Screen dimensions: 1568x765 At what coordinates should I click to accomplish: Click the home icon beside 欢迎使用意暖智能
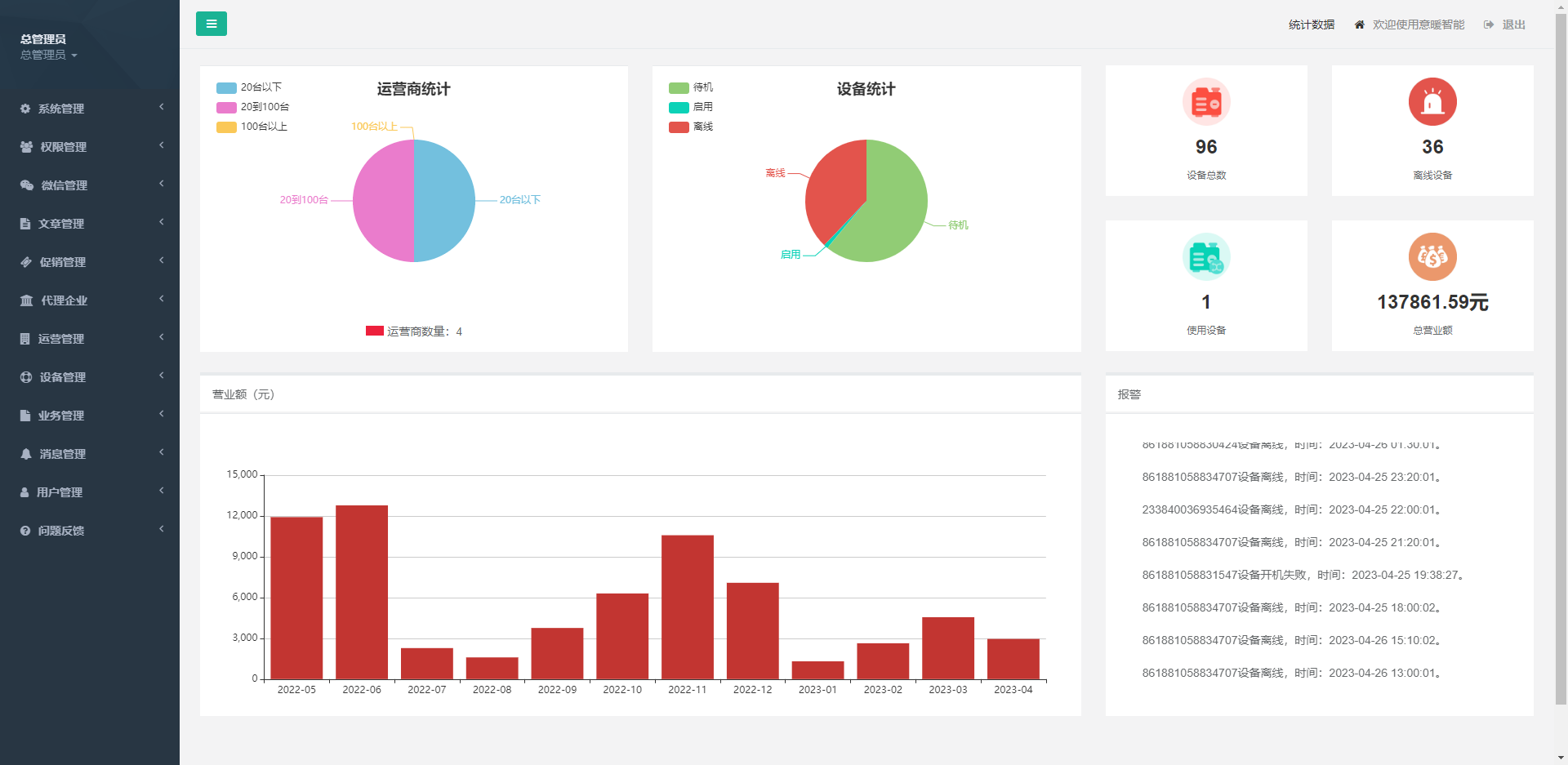[x=1359, y=25]
